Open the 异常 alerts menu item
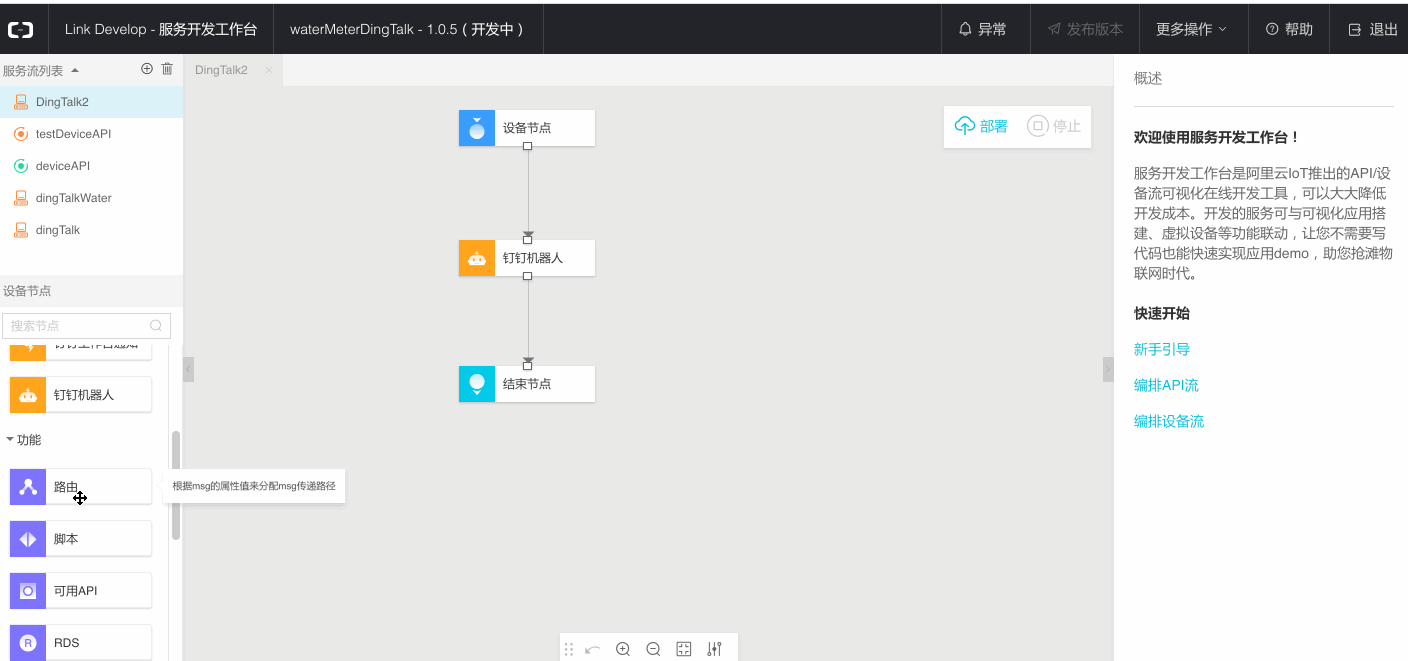This screenshot has width=1408, height=661. (983, 29)
